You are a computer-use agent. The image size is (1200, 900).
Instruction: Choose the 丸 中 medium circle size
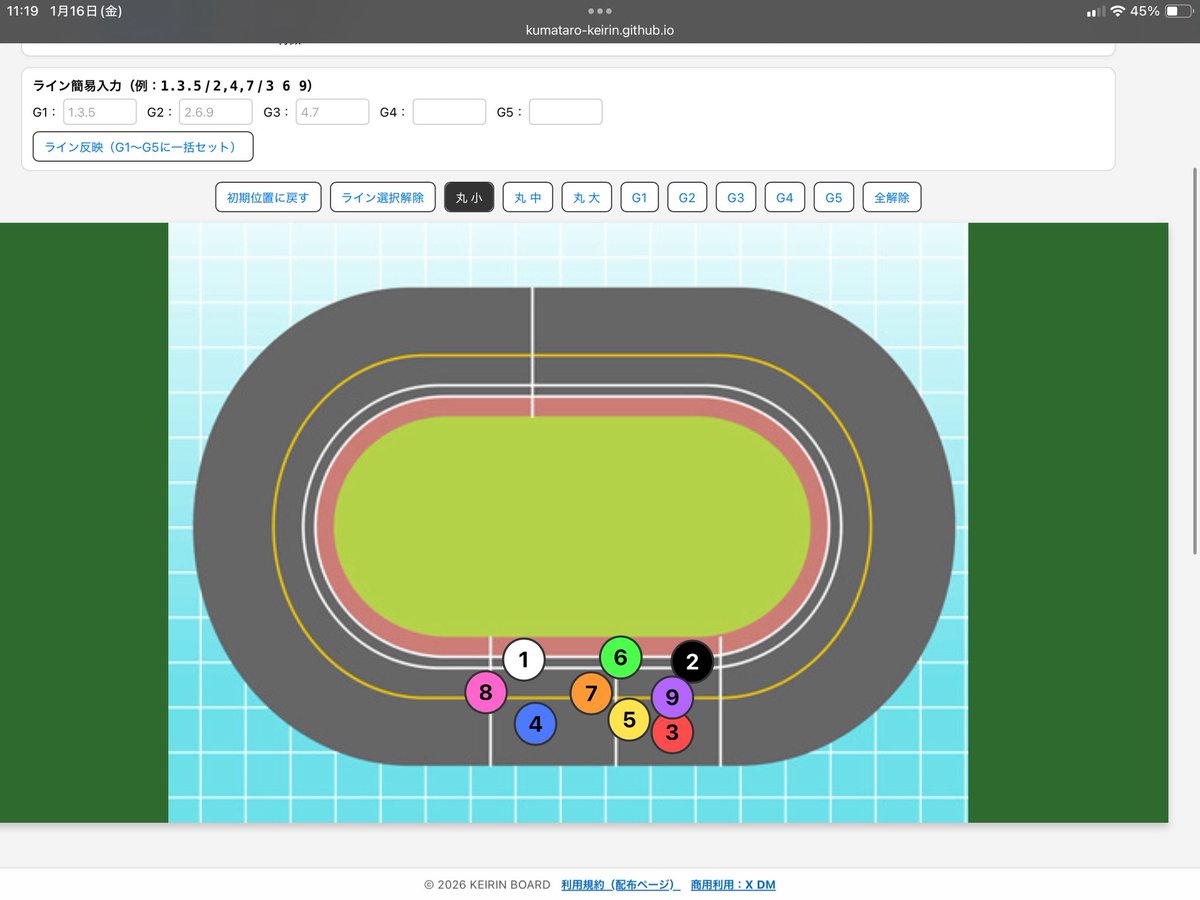527,198
